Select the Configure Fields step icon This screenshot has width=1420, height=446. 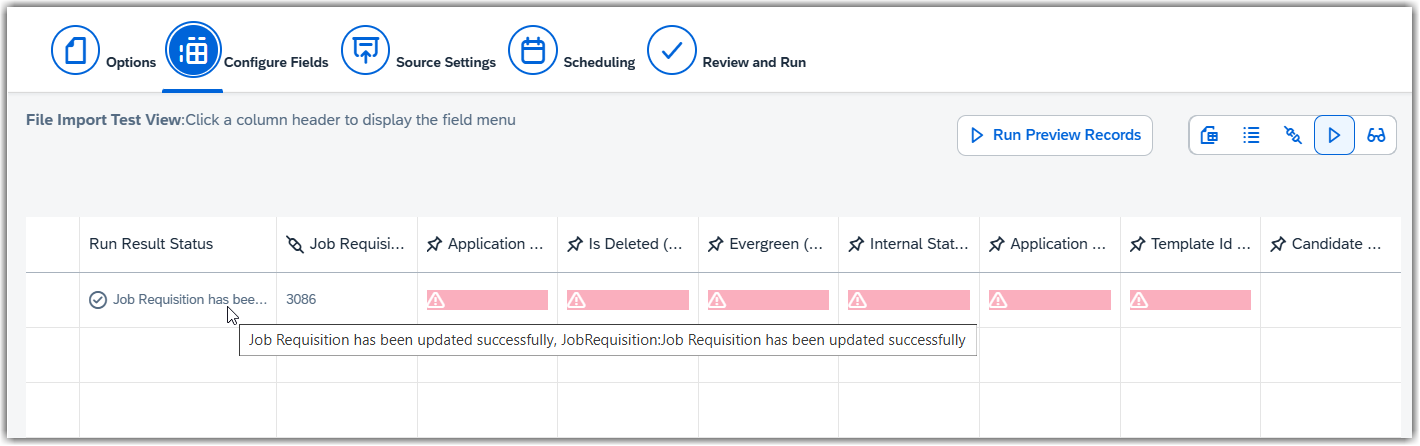point(193,50)
